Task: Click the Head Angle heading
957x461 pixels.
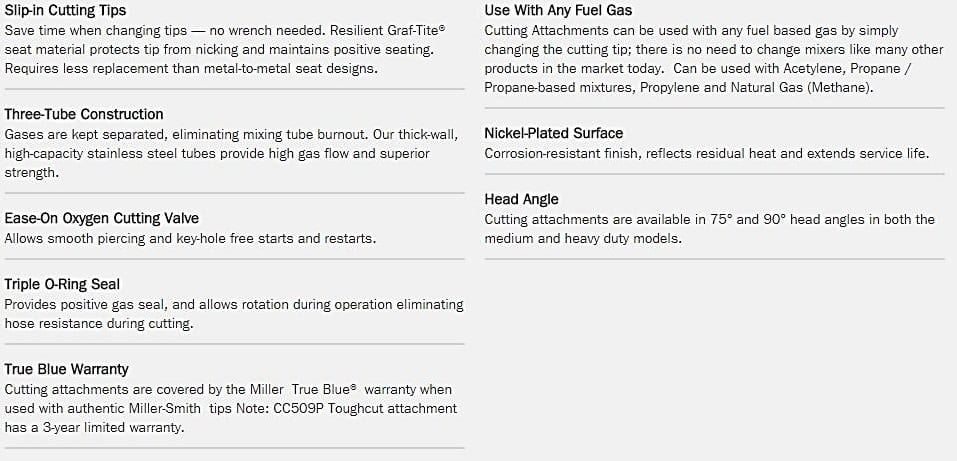Action: 521,199
